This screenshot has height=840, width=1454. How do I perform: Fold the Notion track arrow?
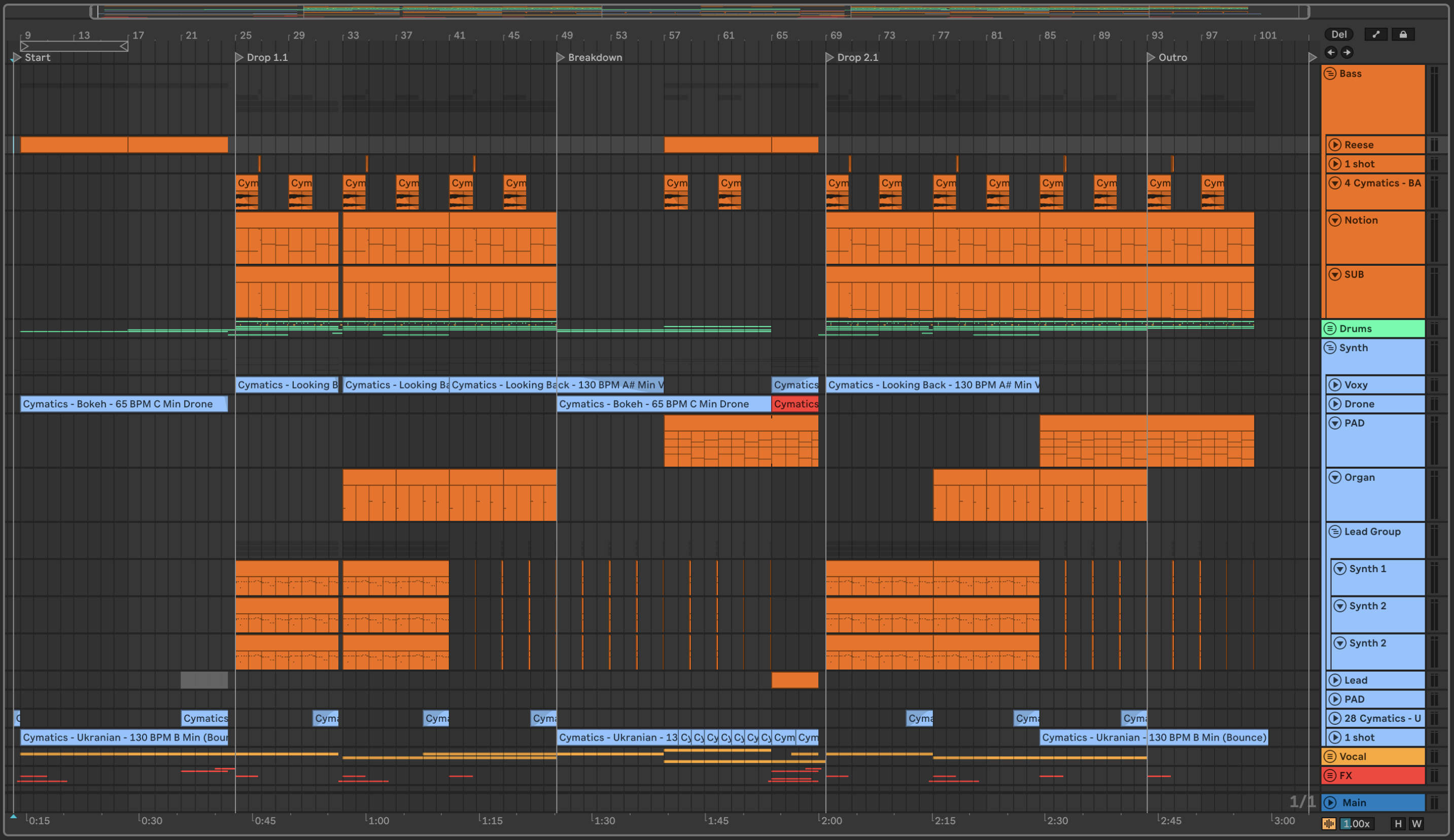click(1335, 220)
